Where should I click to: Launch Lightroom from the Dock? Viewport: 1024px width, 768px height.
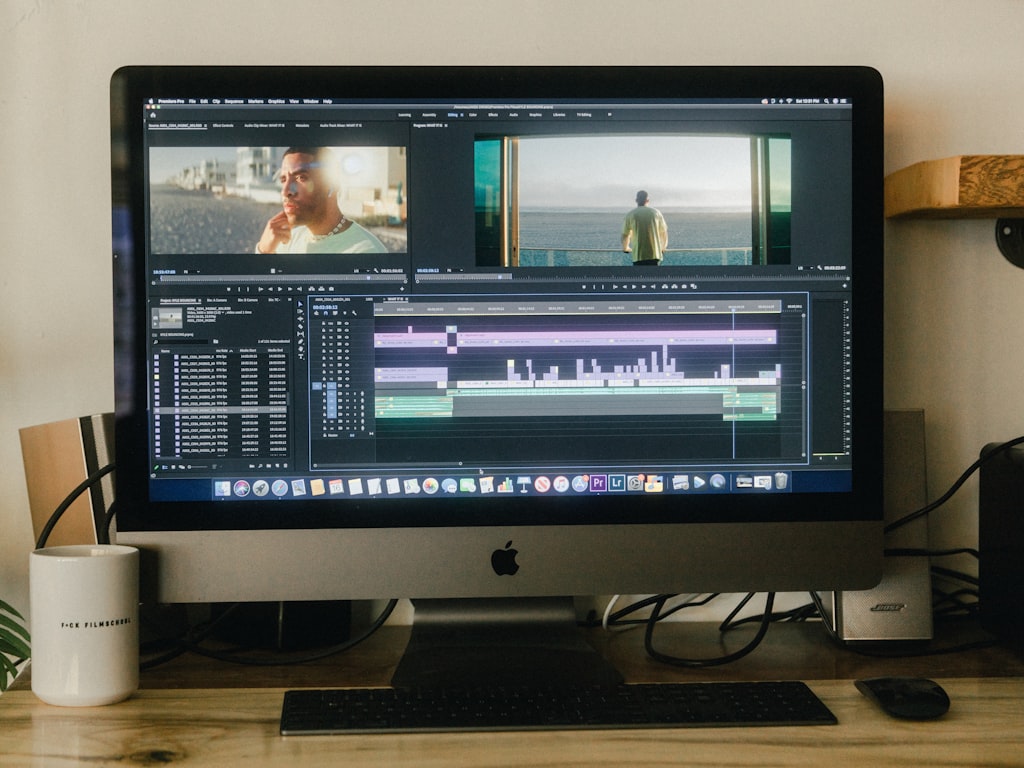(616, 483)
